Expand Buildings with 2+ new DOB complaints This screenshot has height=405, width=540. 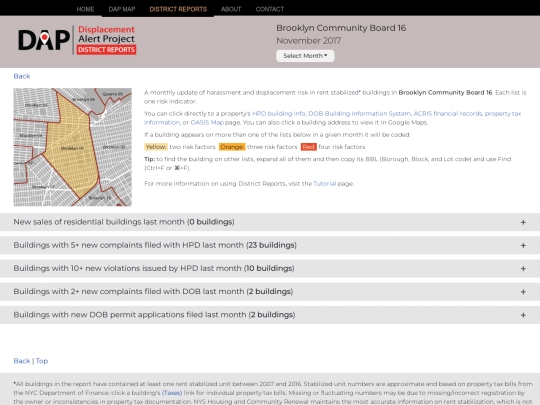[x=270, y=292]
